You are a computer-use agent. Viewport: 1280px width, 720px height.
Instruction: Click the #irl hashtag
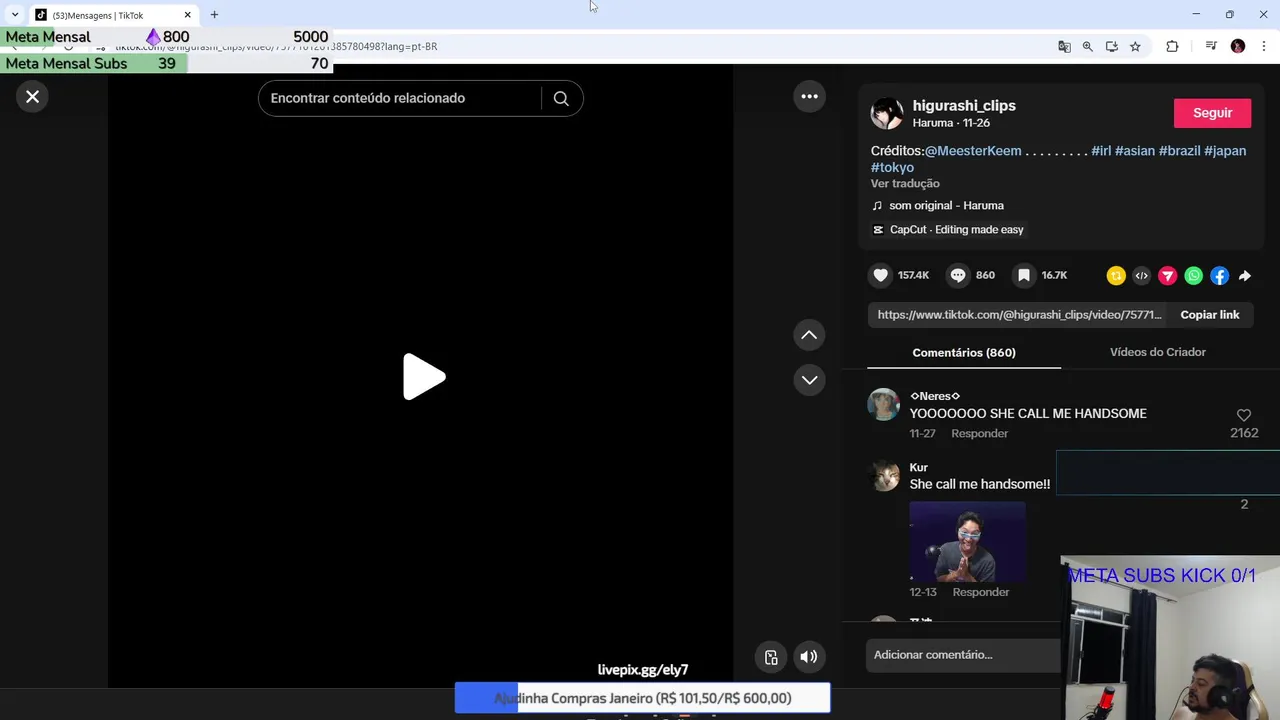tap(1101, 151)
